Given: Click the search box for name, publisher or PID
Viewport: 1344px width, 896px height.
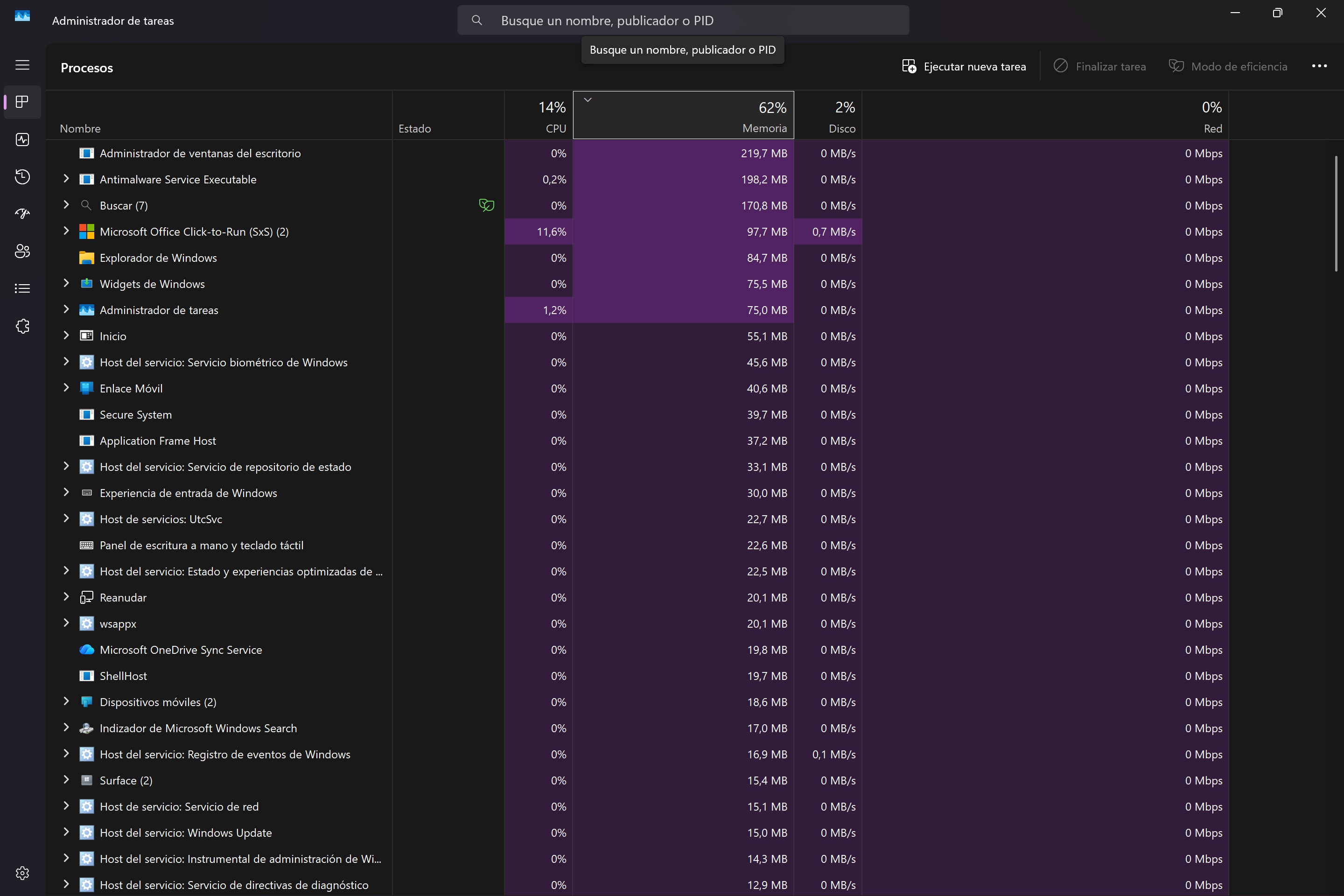Looking at the screenshot, I should point(683,21).
